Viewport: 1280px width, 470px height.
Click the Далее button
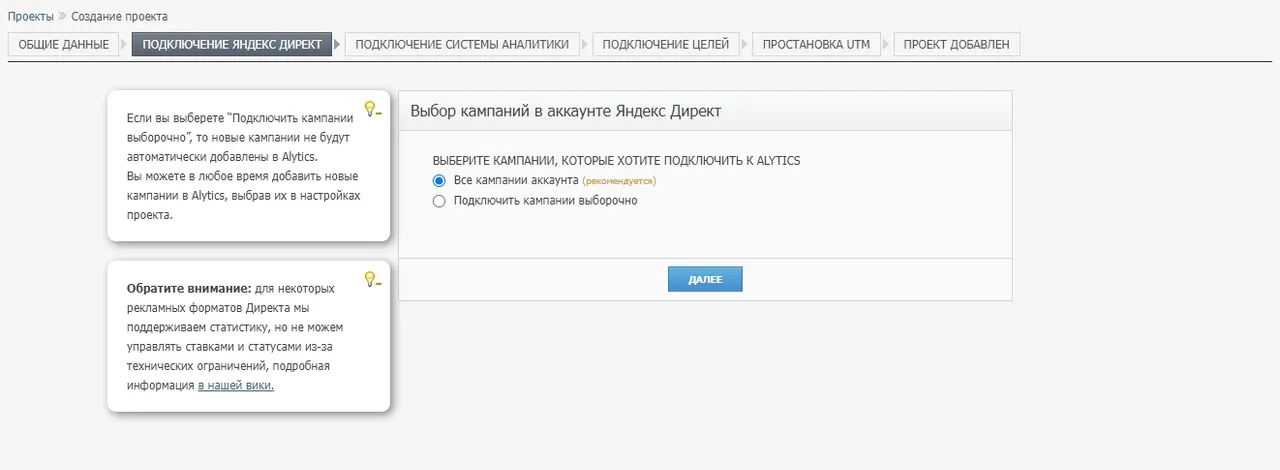click(705, 279)
